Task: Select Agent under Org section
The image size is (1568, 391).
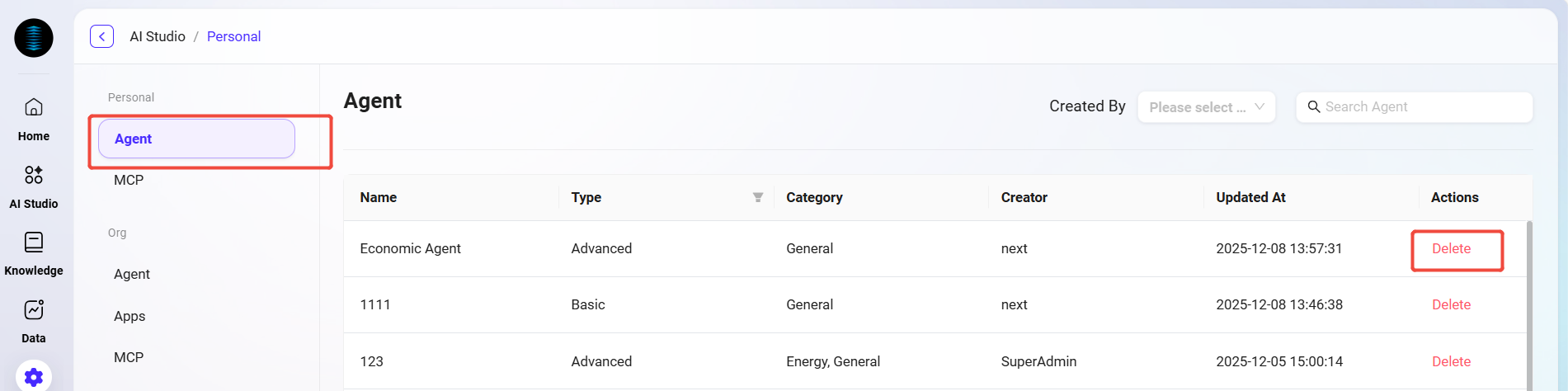Action: click(132, 274)
